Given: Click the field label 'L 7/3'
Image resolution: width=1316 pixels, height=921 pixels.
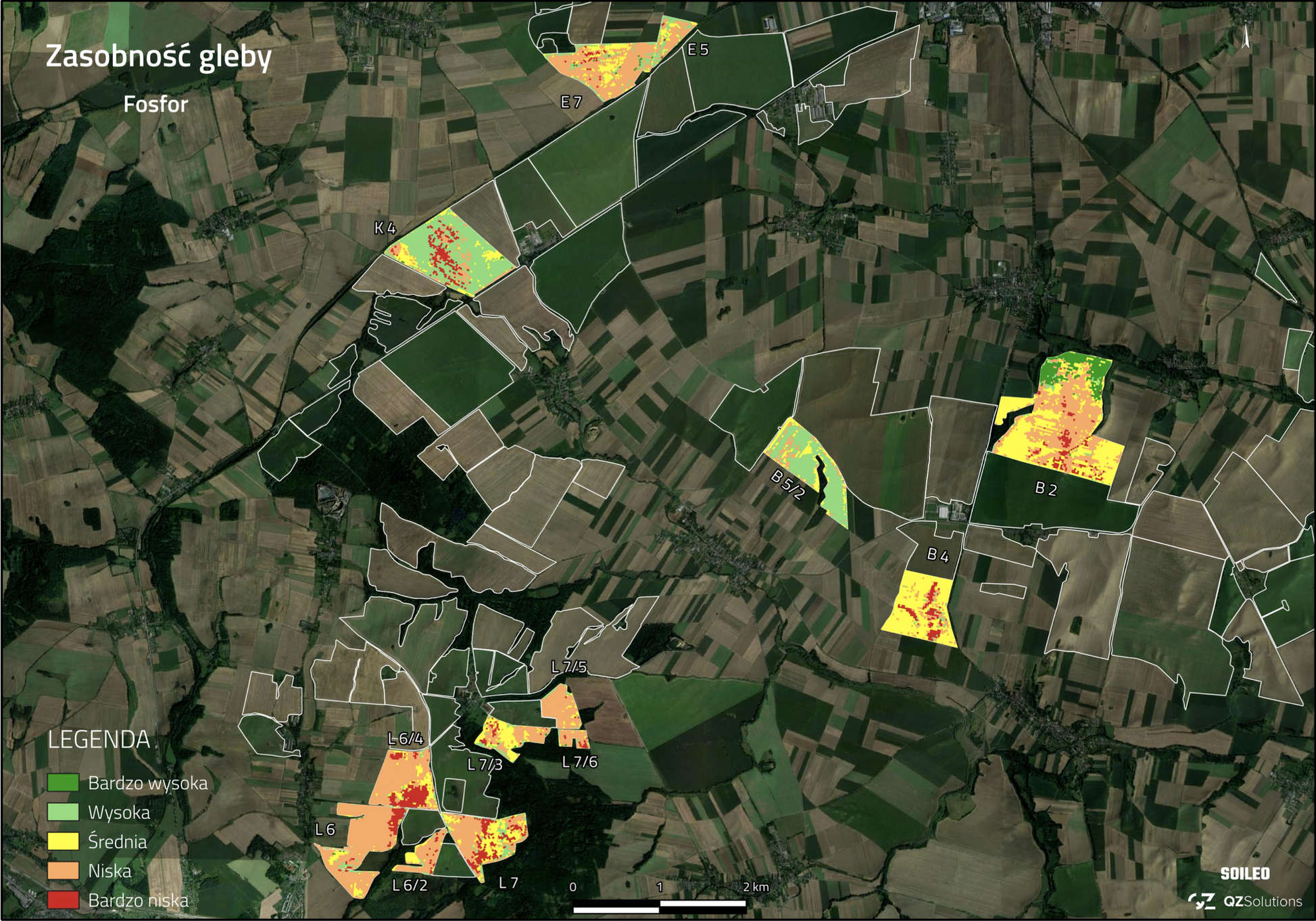Looking at the screenshot, I should pos(485,765).
